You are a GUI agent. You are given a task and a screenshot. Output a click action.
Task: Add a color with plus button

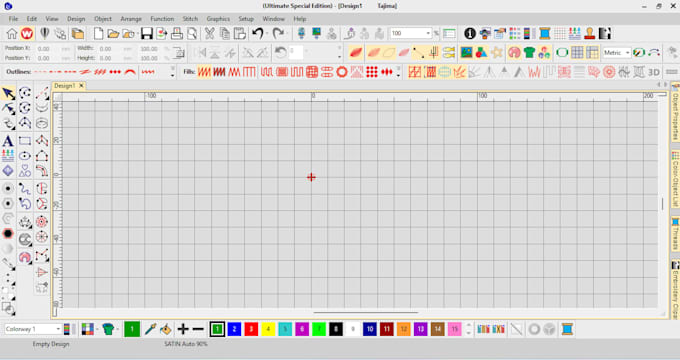183,329
